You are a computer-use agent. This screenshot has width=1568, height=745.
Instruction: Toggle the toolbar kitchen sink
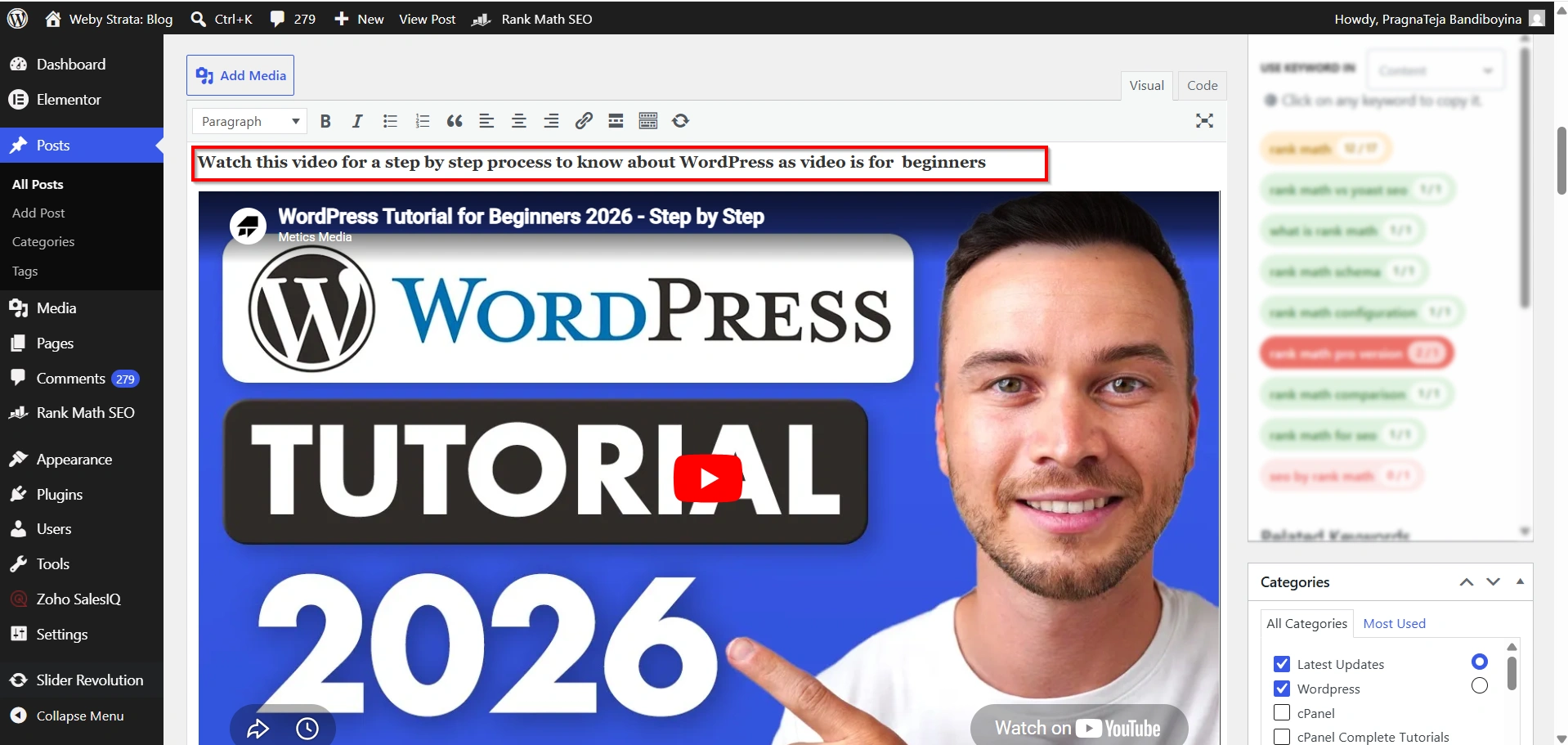click(648, 121)
